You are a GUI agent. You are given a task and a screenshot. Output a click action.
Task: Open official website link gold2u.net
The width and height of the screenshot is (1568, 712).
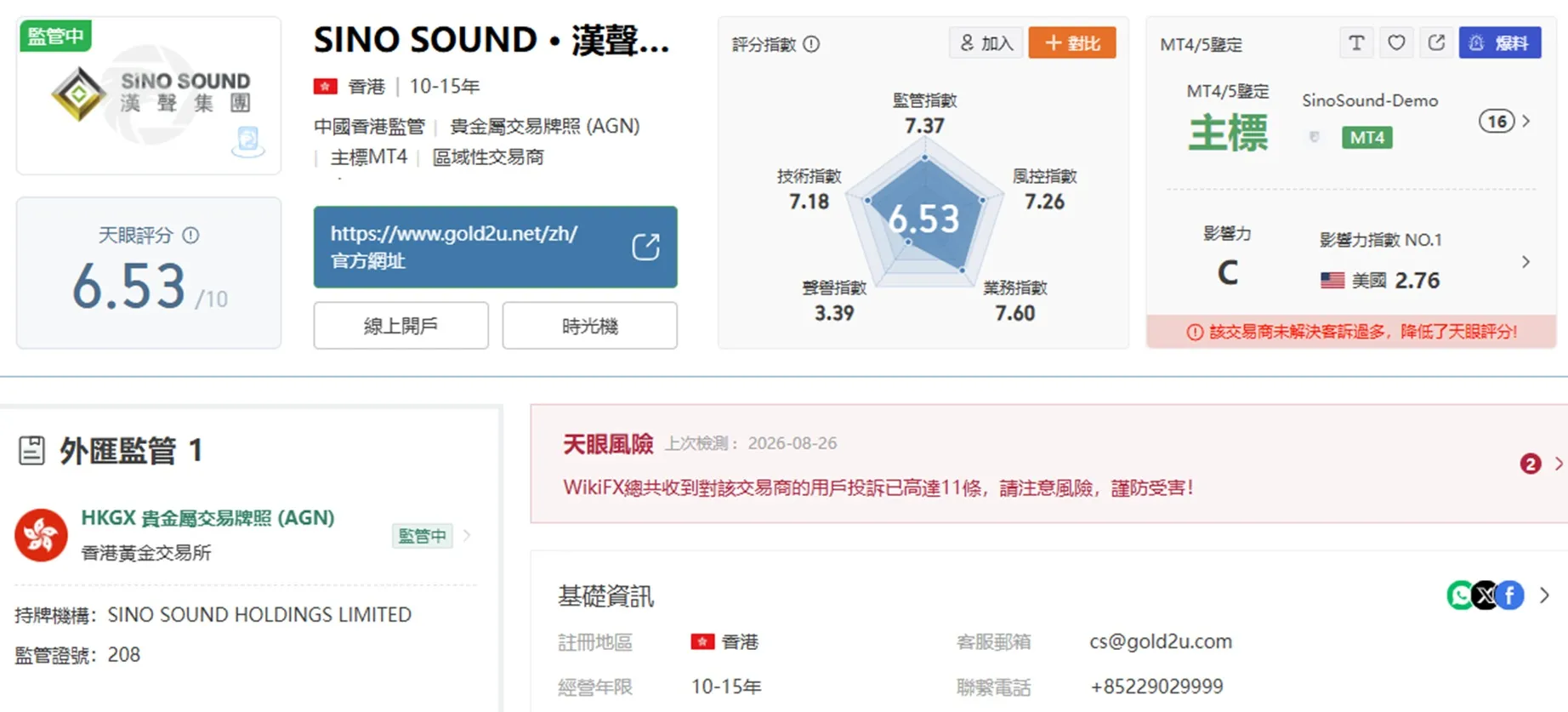(495, 247)
